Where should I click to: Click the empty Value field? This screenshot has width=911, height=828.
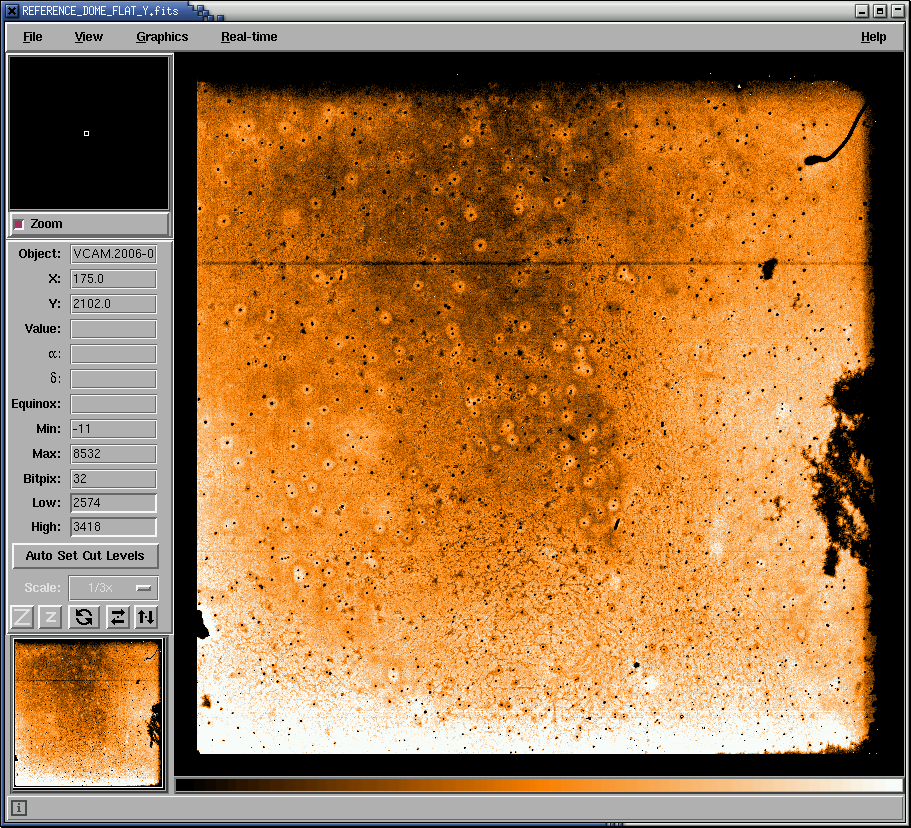[113, 329]
